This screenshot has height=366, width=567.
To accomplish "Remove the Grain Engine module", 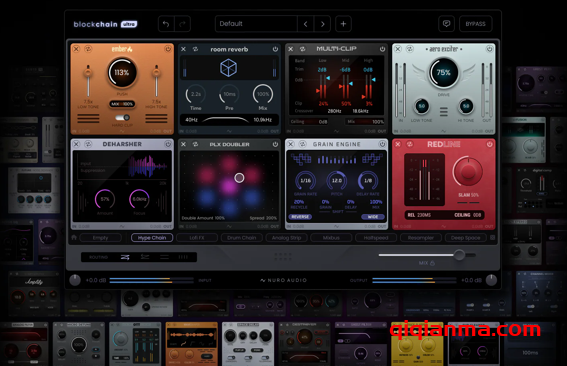I will 291,144.
